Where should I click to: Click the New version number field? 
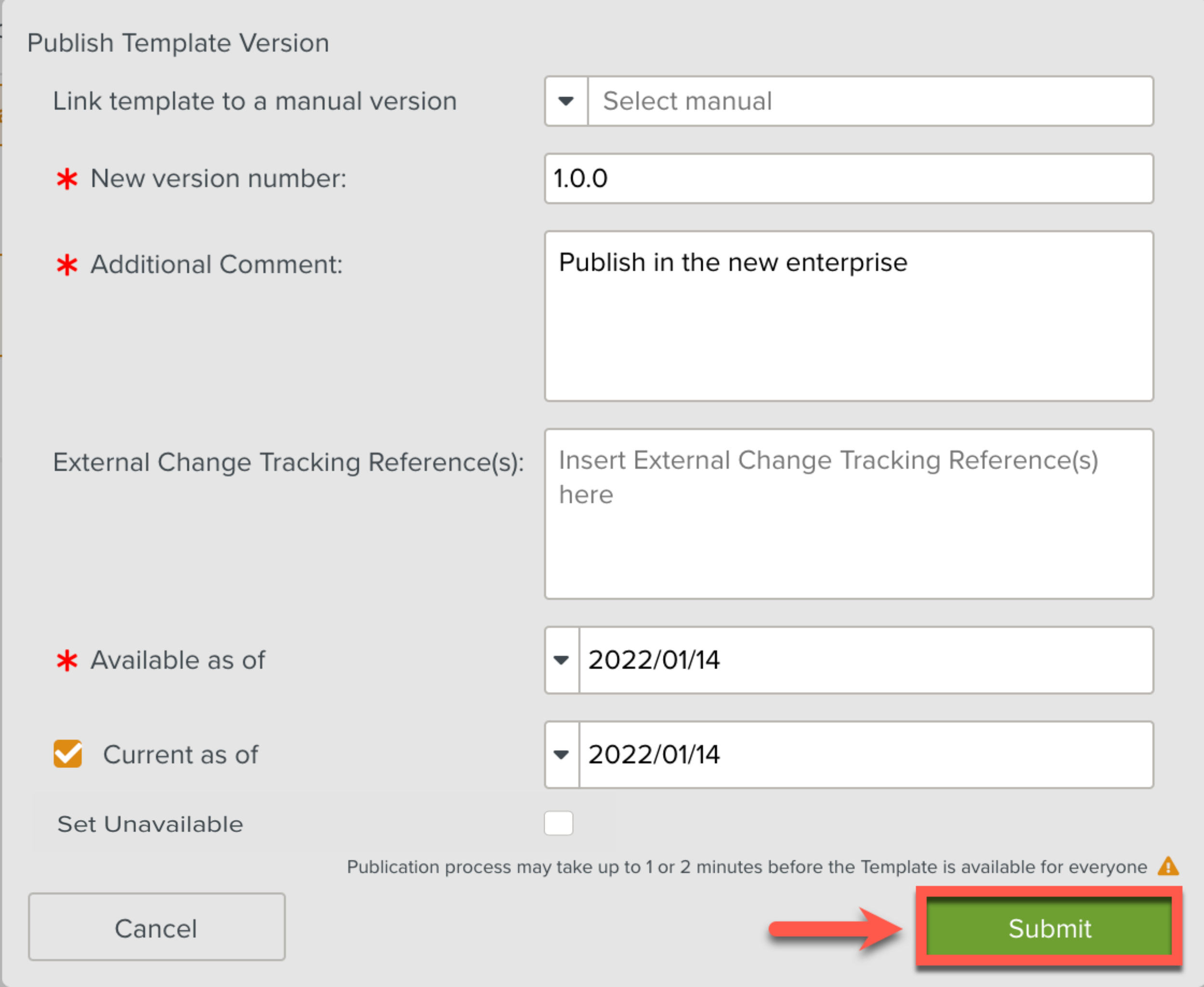(848, 179)
